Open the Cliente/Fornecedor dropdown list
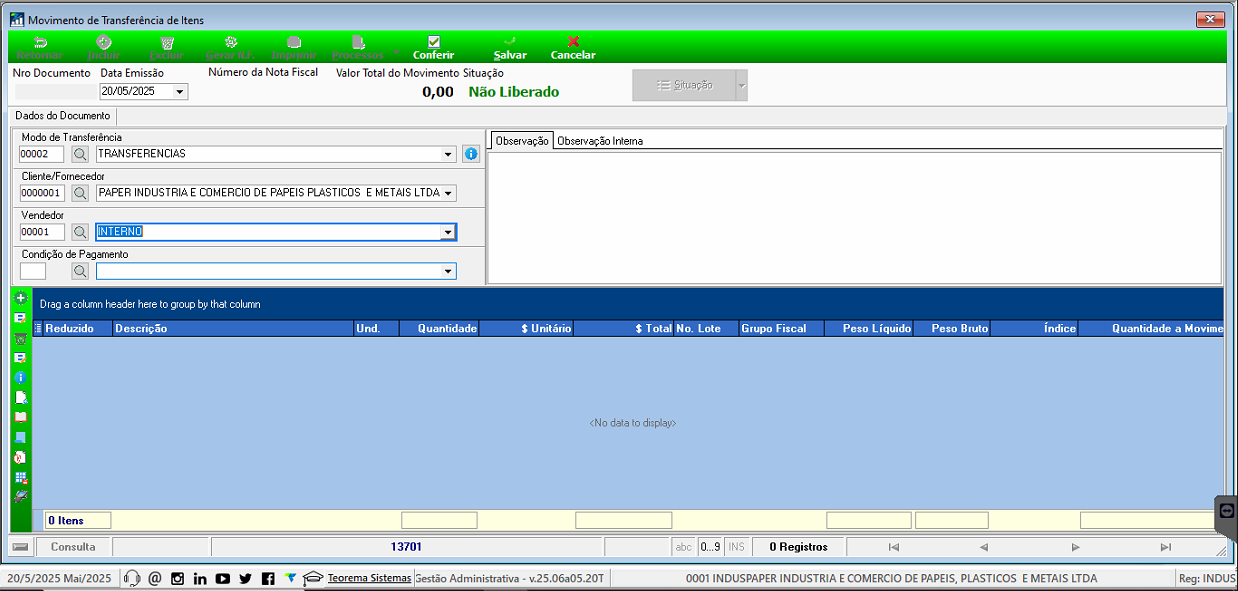The image size is (1238, 591). click(449, 193)
